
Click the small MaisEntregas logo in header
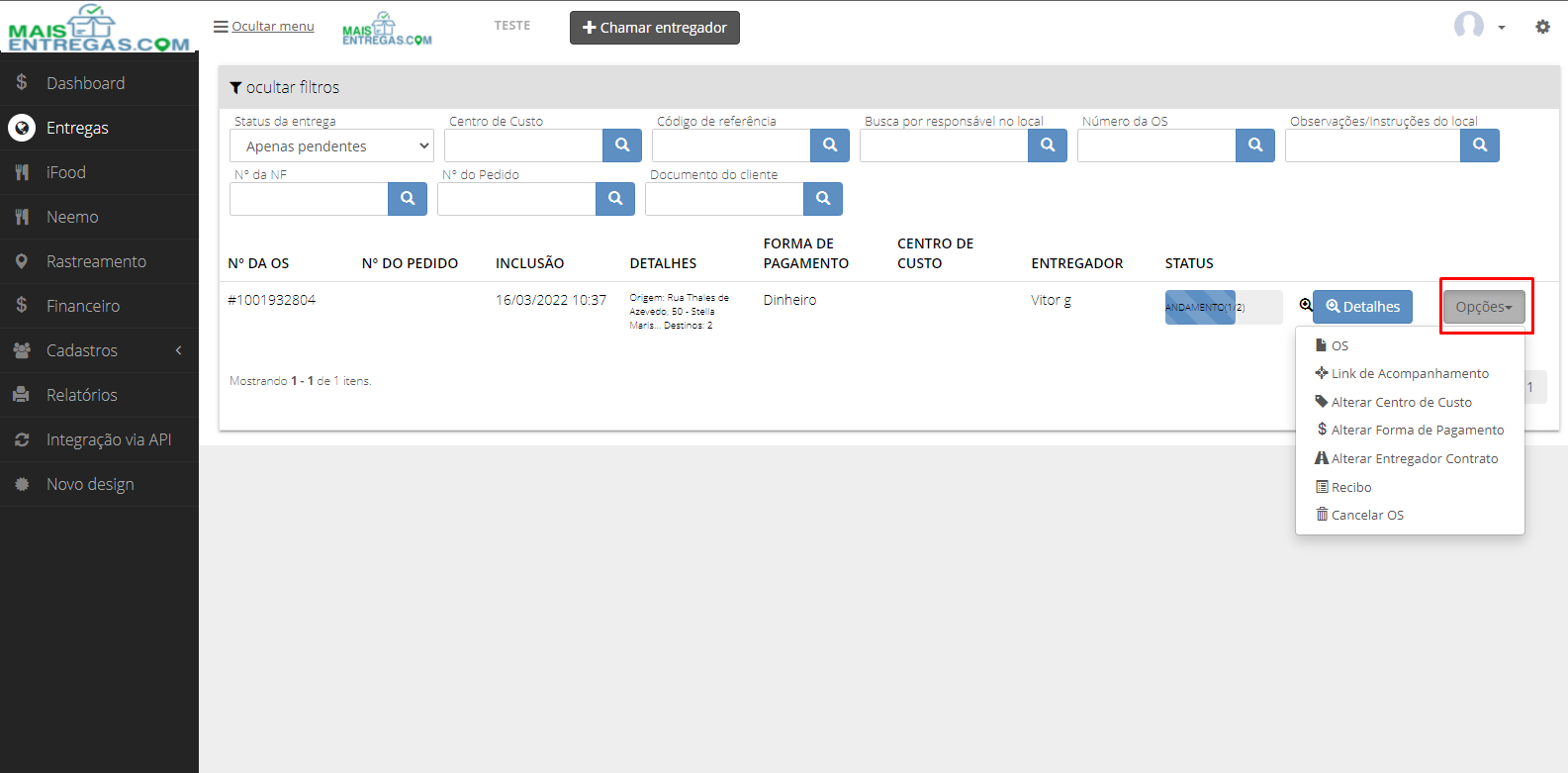coord(387,29)
